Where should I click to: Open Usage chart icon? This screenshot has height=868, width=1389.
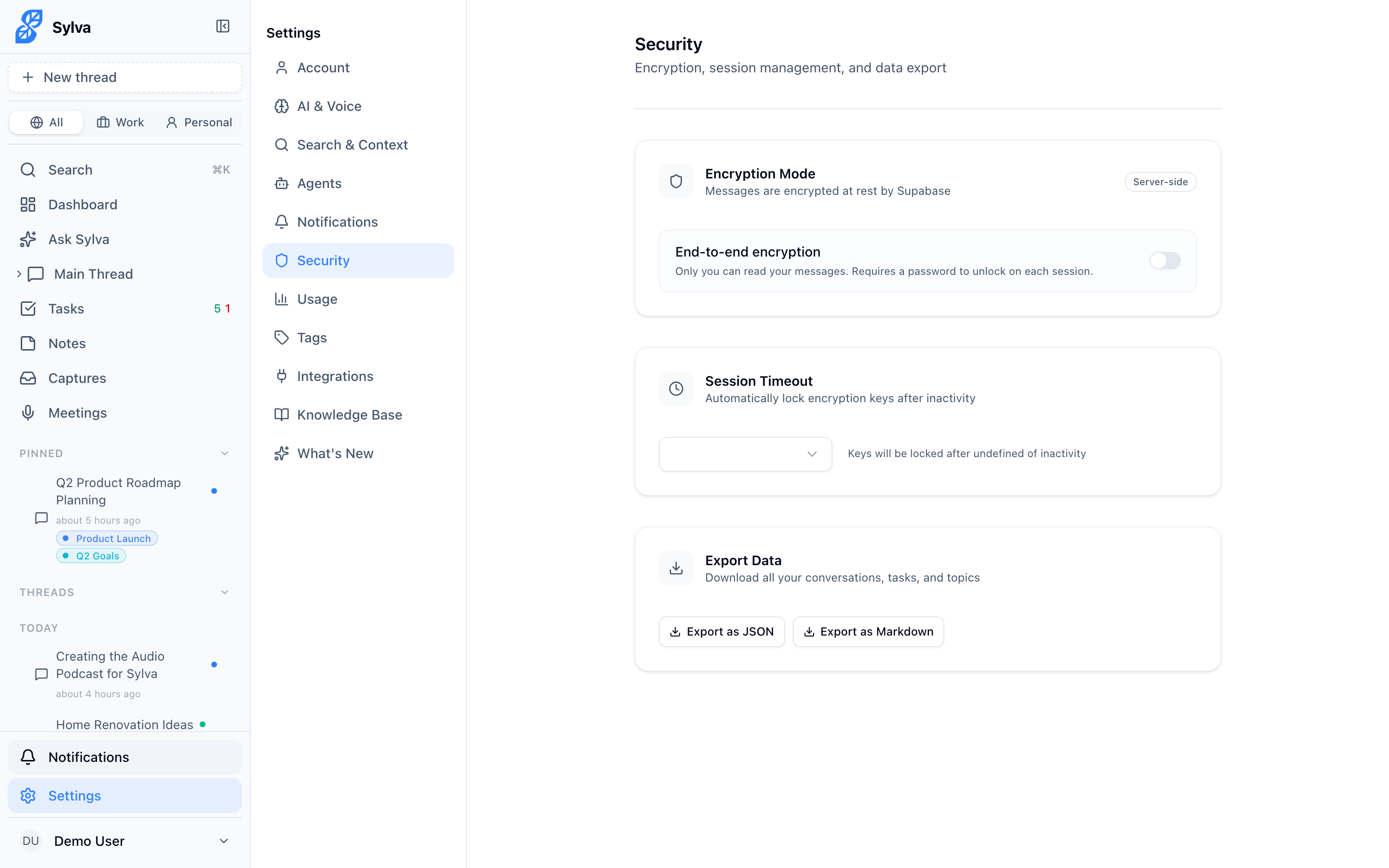[x=281, y=299]
